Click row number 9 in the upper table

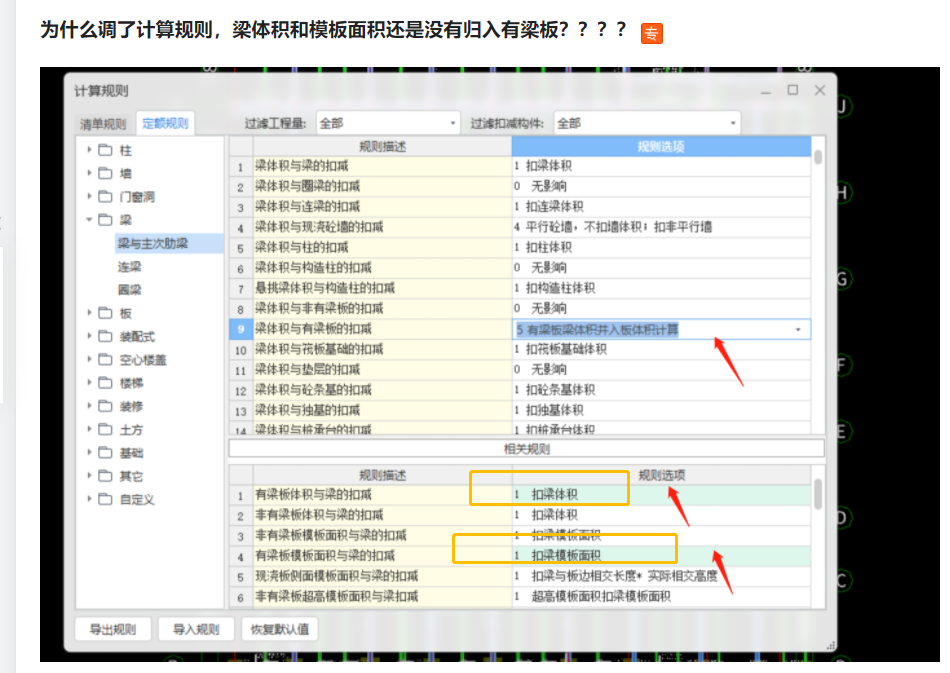241,329
